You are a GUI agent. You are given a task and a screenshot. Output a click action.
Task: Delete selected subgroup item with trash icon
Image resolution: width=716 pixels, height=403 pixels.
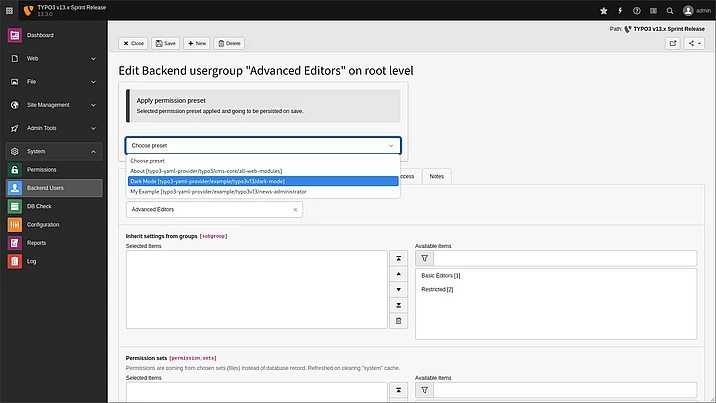coord(399,320)
